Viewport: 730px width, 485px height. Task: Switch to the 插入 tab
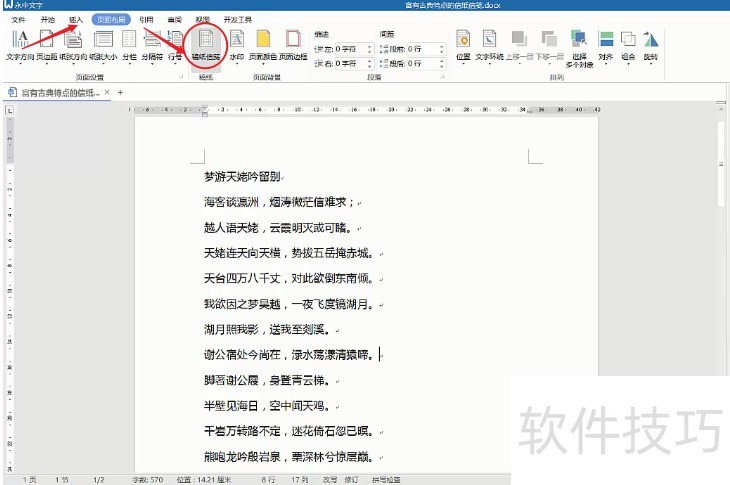75,20
